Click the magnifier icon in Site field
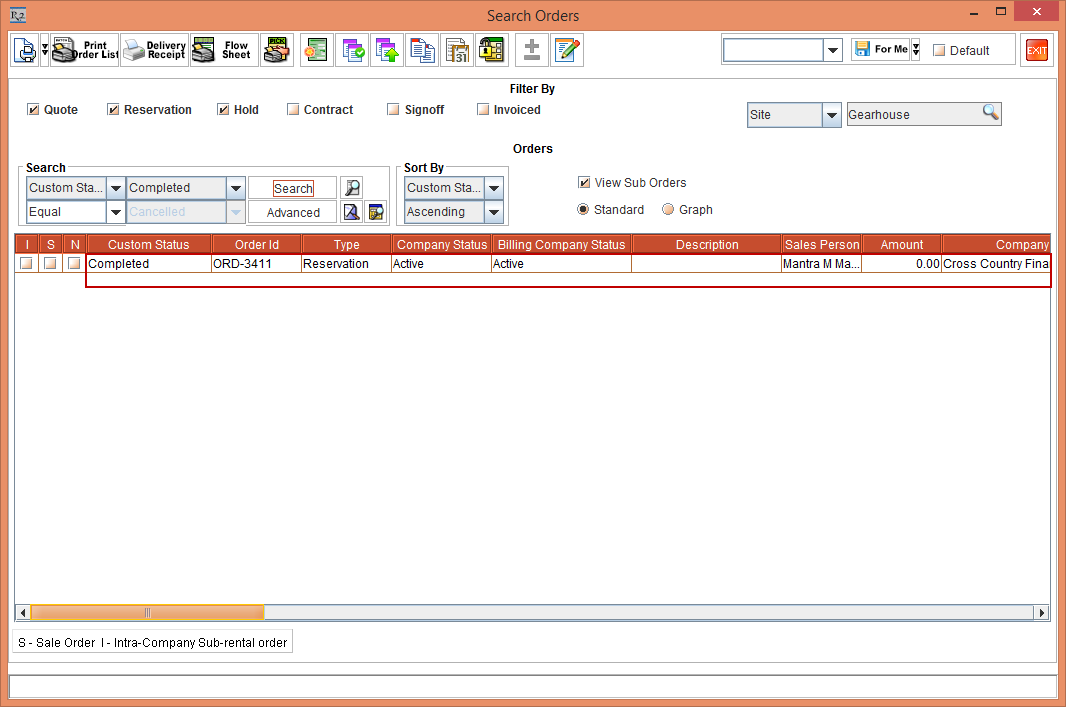The width and height of the screenshot is (1066, 707). pos(989,114)
